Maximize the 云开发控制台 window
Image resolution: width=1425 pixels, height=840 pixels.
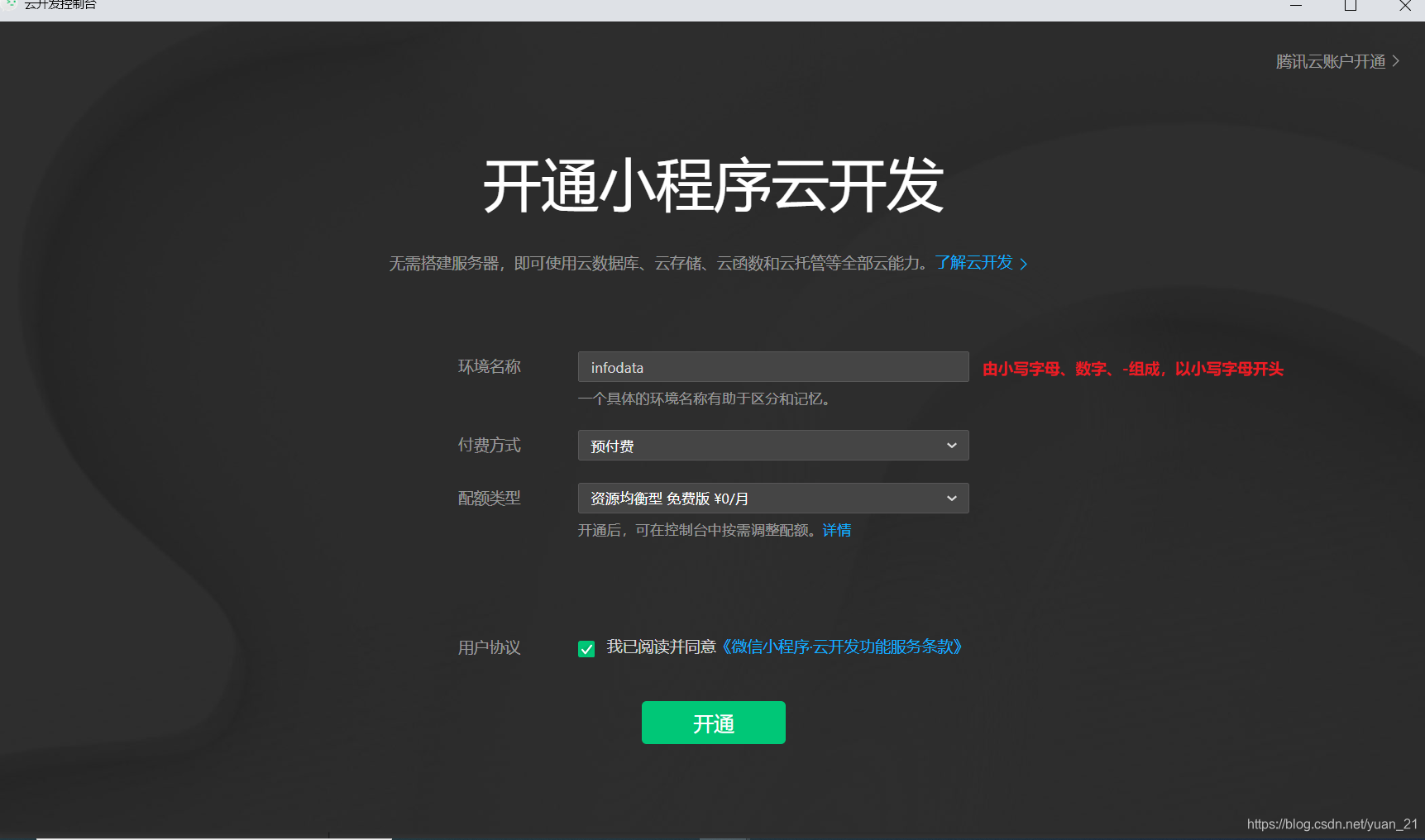click(1351, 6)
